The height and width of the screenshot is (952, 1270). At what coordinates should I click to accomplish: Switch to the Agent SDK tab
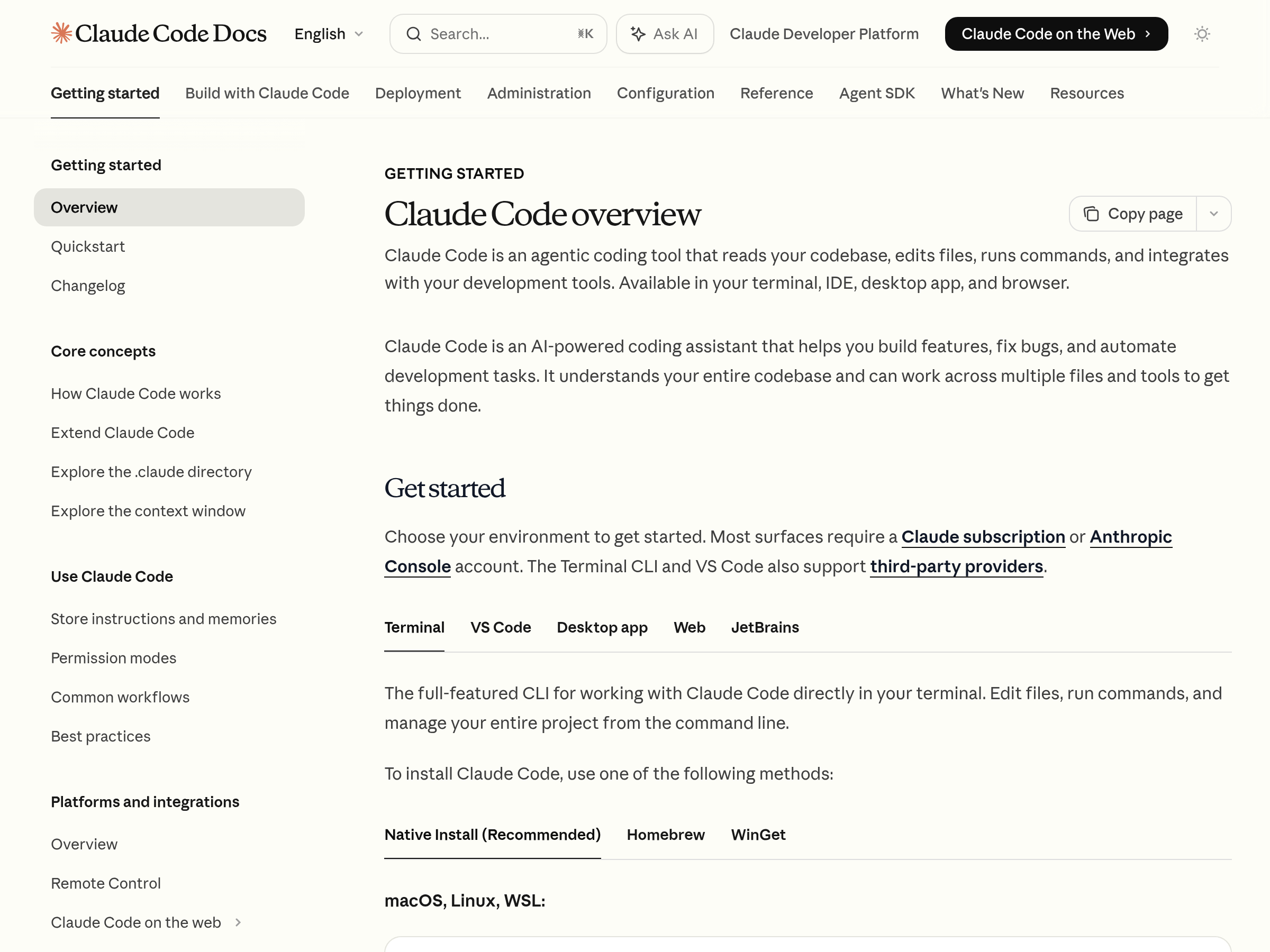click(x=877, y=93)
